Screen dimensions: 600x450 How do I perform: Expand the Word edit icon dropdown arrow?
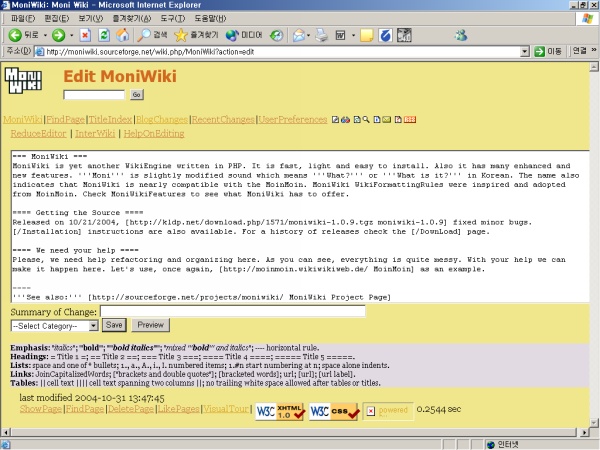353,35
